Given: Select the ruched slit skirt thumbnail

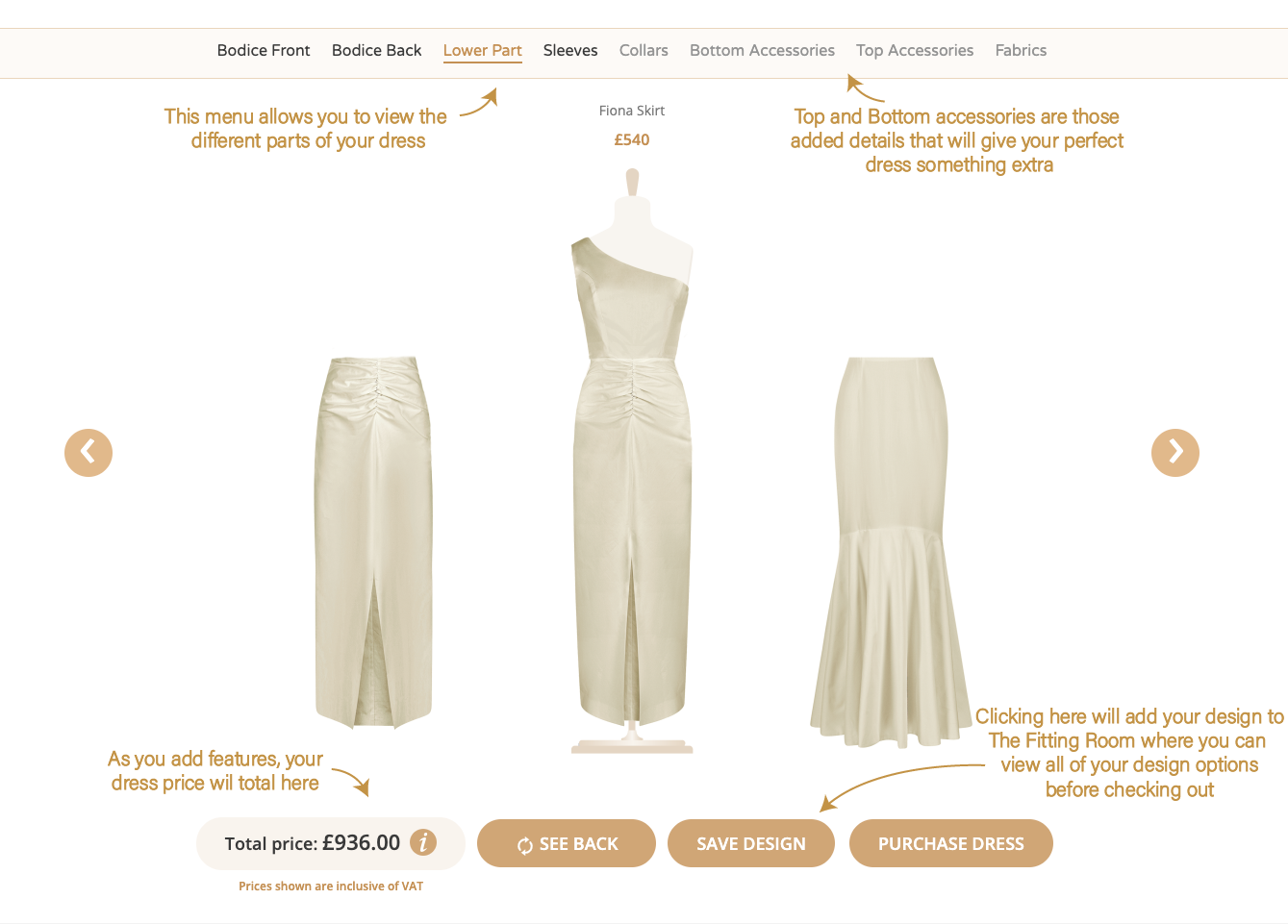Looking at the screenshot, I should coord(374,541).
